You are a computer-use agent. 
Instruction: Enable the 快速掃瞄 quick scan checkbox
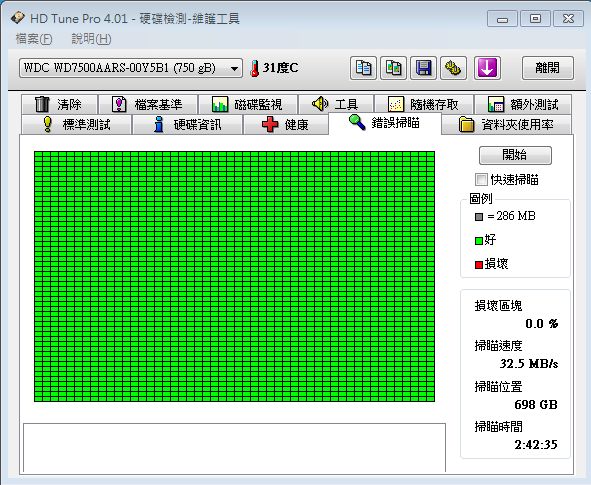481,179
